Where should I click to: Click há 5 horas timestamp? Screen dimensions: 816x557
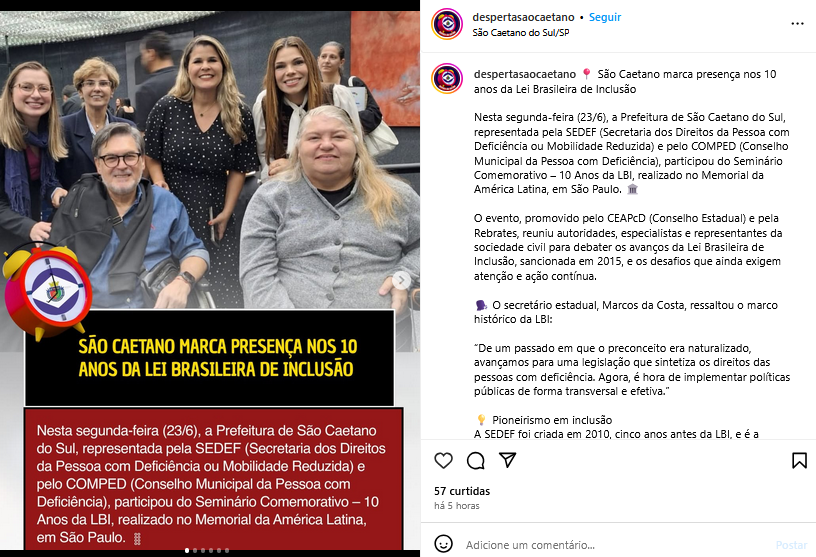click(x=456, y=506)
